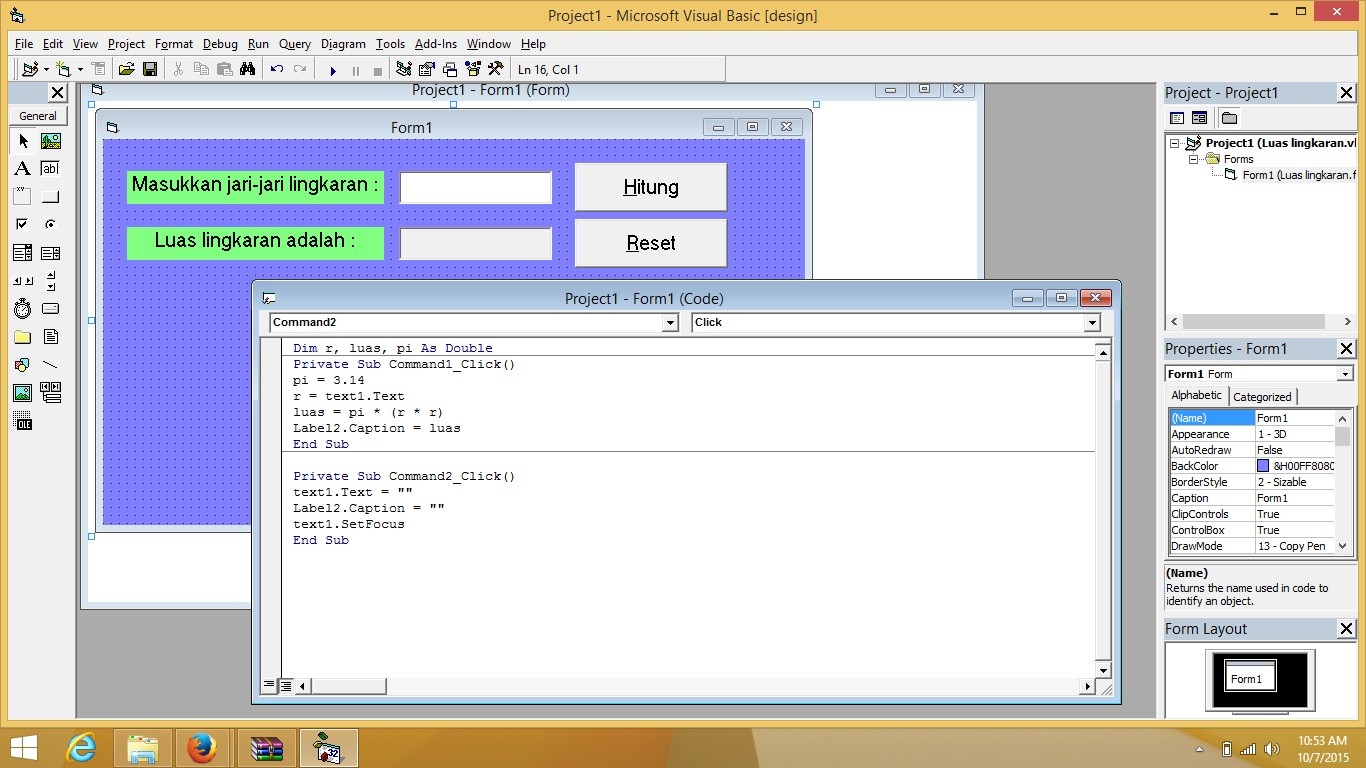1366x768 pixels.
Task: Collapse the Forms folder node
Action: [1193, 159]
